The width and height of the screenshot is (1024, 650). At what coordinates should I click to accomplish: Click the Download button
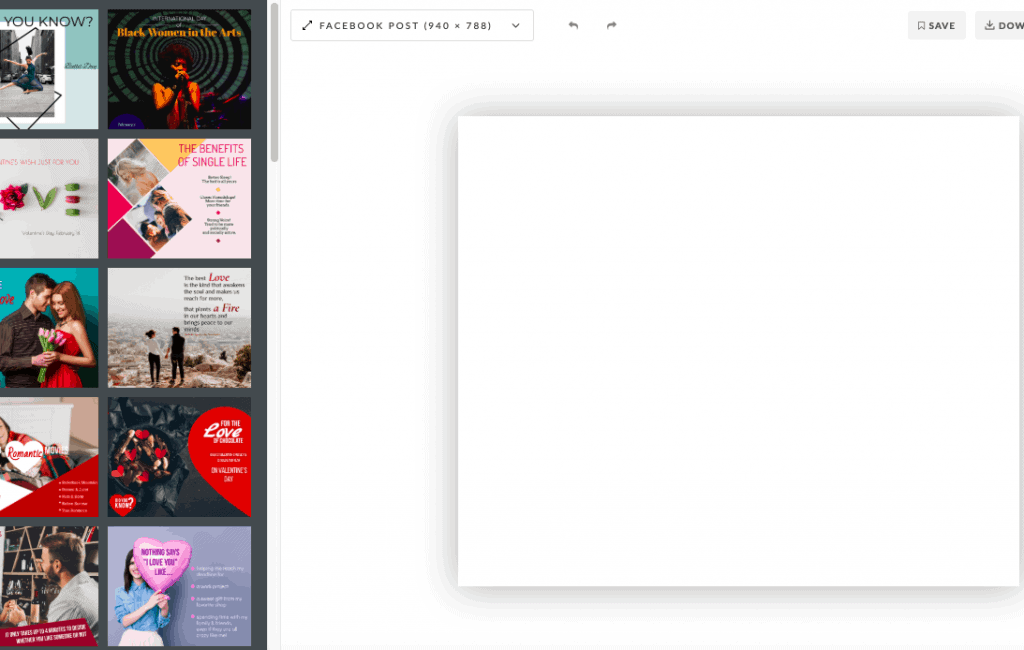click(1000, 25)
